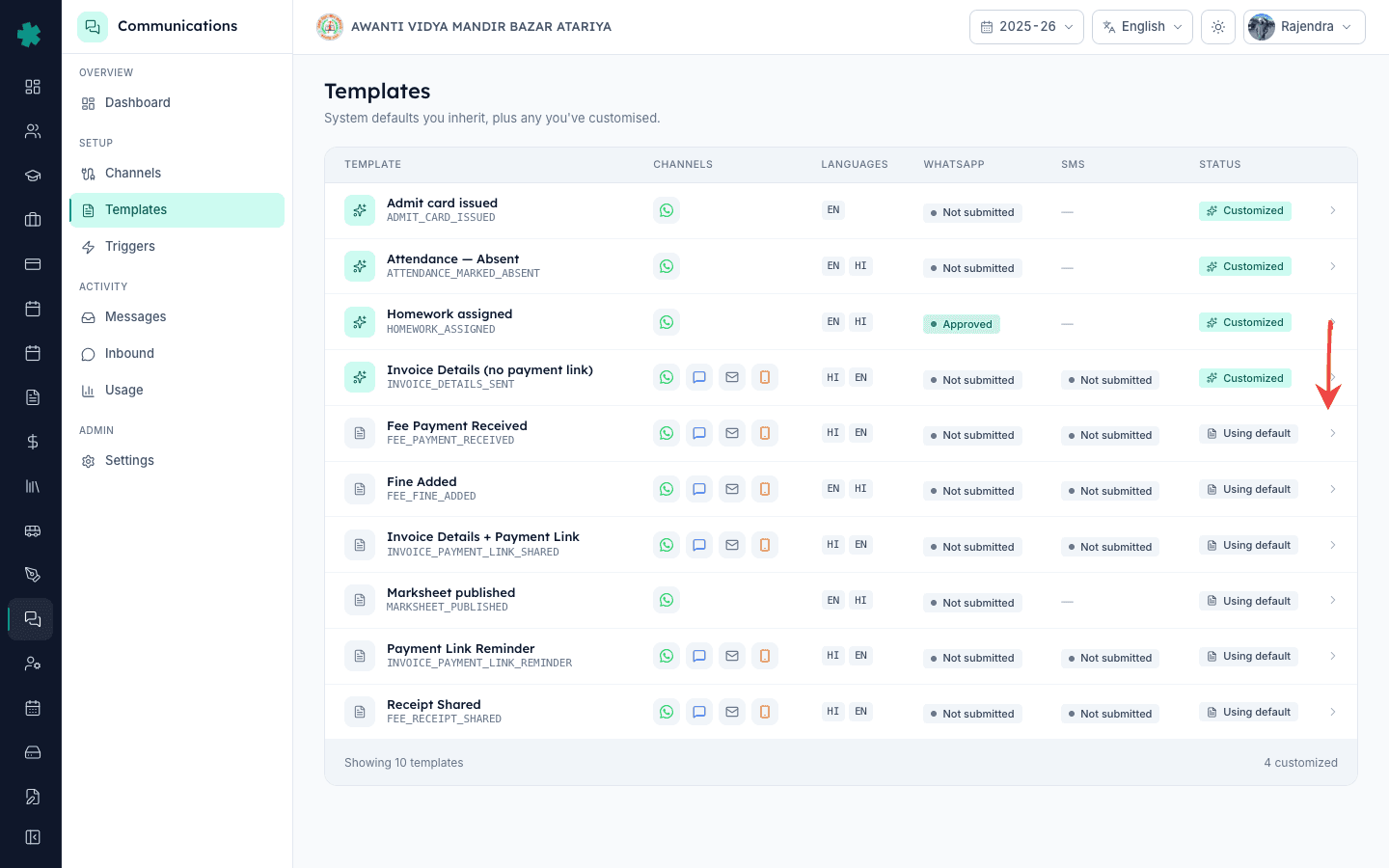The height and width of the screenshot is (868, 1389).
Task: Click the HI language tag in Marksheet published row
Action: click(x=860, y=600)
